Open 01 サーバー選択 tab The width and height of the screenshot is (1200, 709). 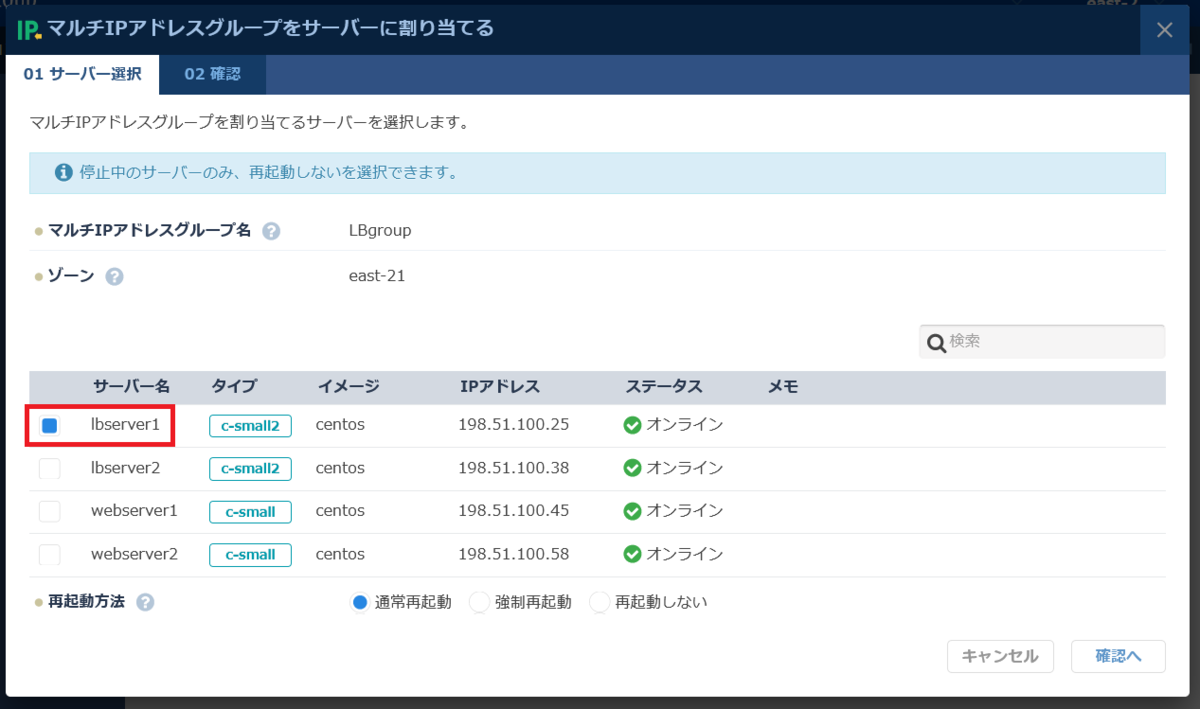click(82, 74)
